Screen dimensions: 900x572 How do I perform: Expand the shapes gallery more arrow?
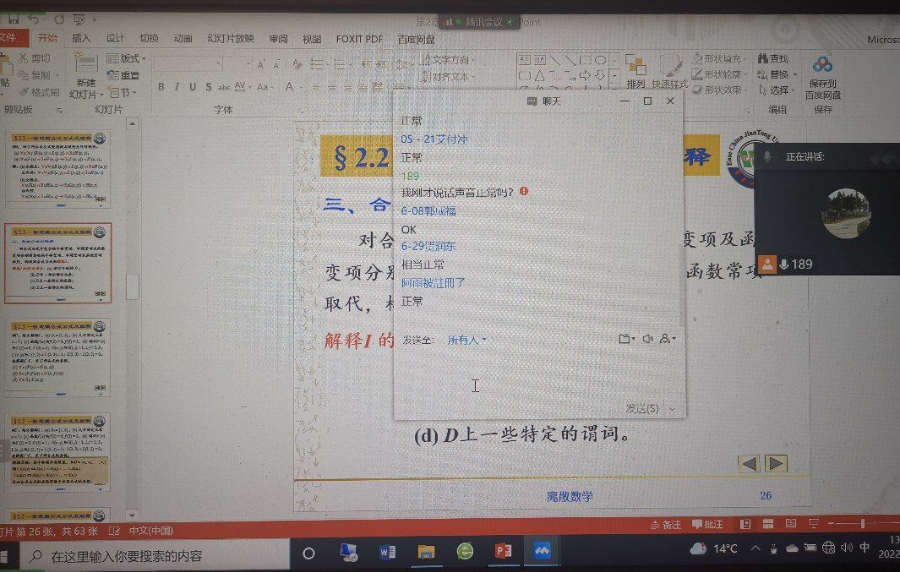tap(614, 90)
